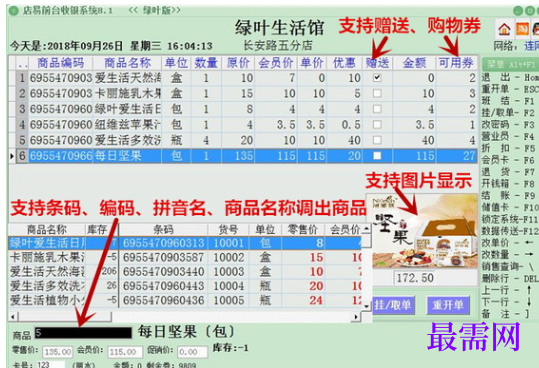Click the 优惠 column header
Image resolution: width=539 pixels, height=368 pixels.
344,63
